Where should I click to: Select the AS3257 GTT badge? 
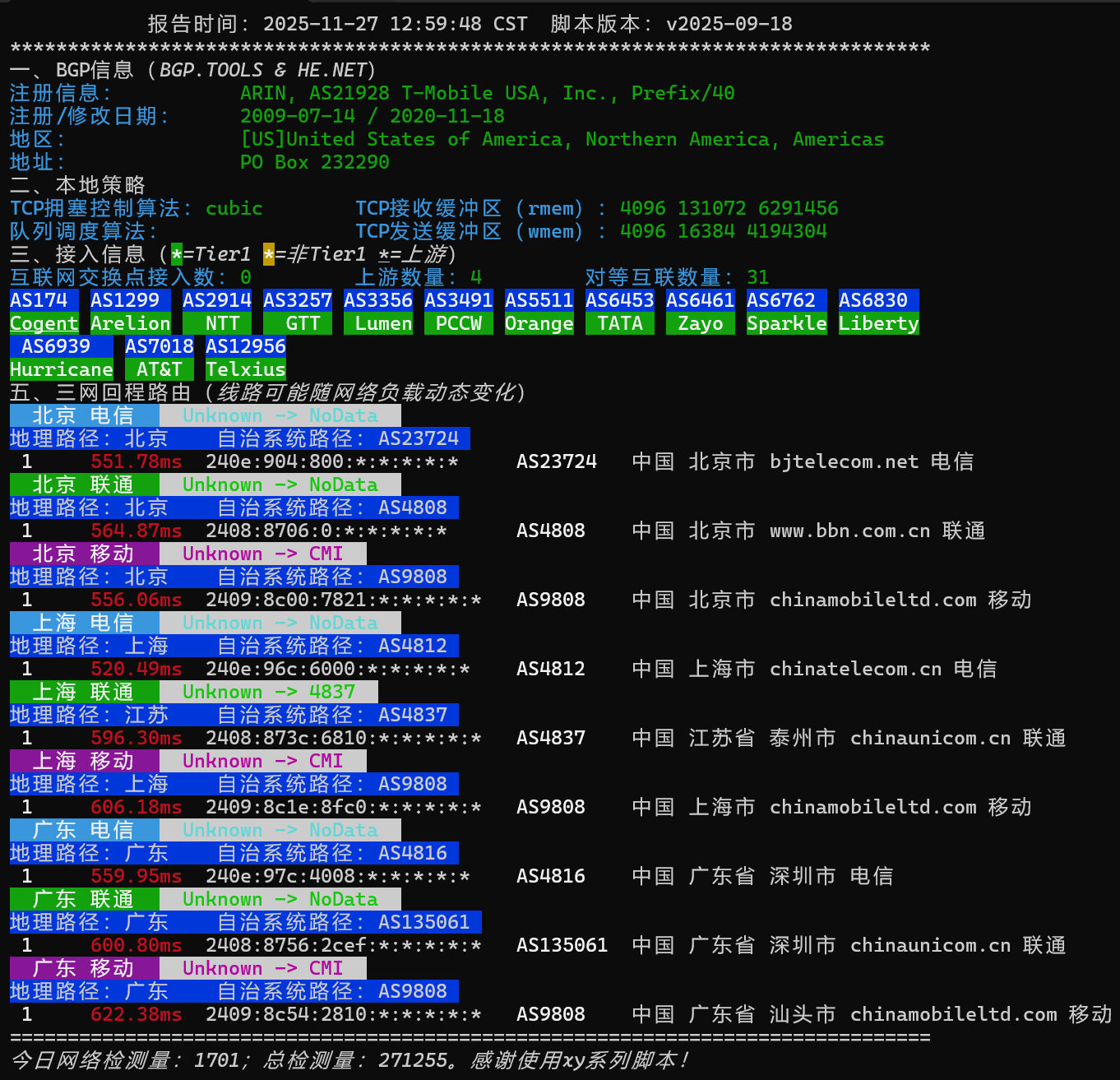(297, 300)
